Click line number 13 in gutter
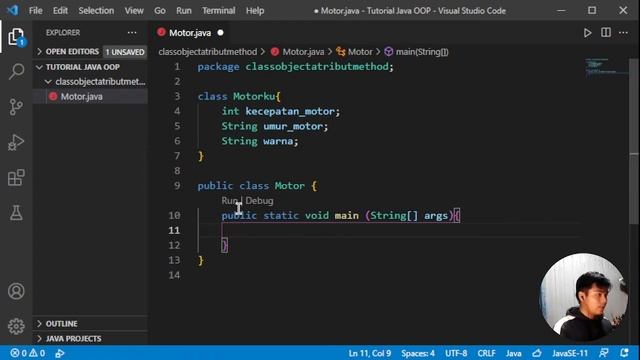This screenshot has height=360, width=640. [x=174, y=260]
